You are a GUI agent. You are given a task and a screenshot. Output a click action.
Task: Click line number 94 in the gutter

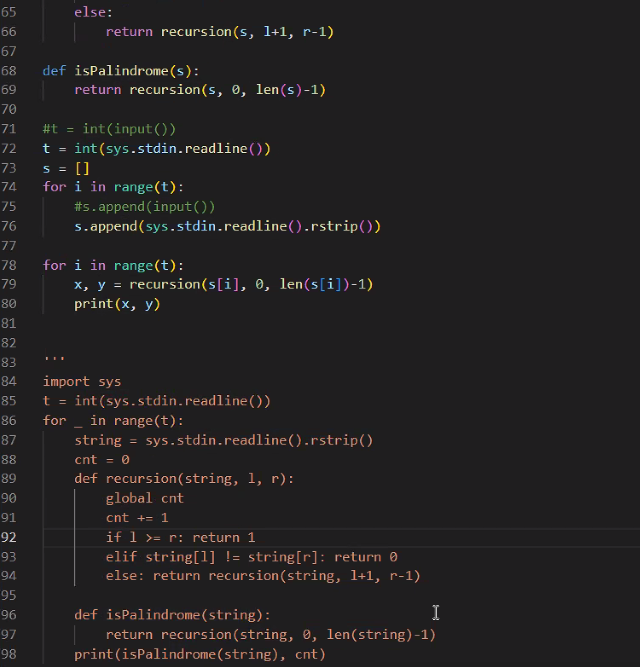pos(9,576)
